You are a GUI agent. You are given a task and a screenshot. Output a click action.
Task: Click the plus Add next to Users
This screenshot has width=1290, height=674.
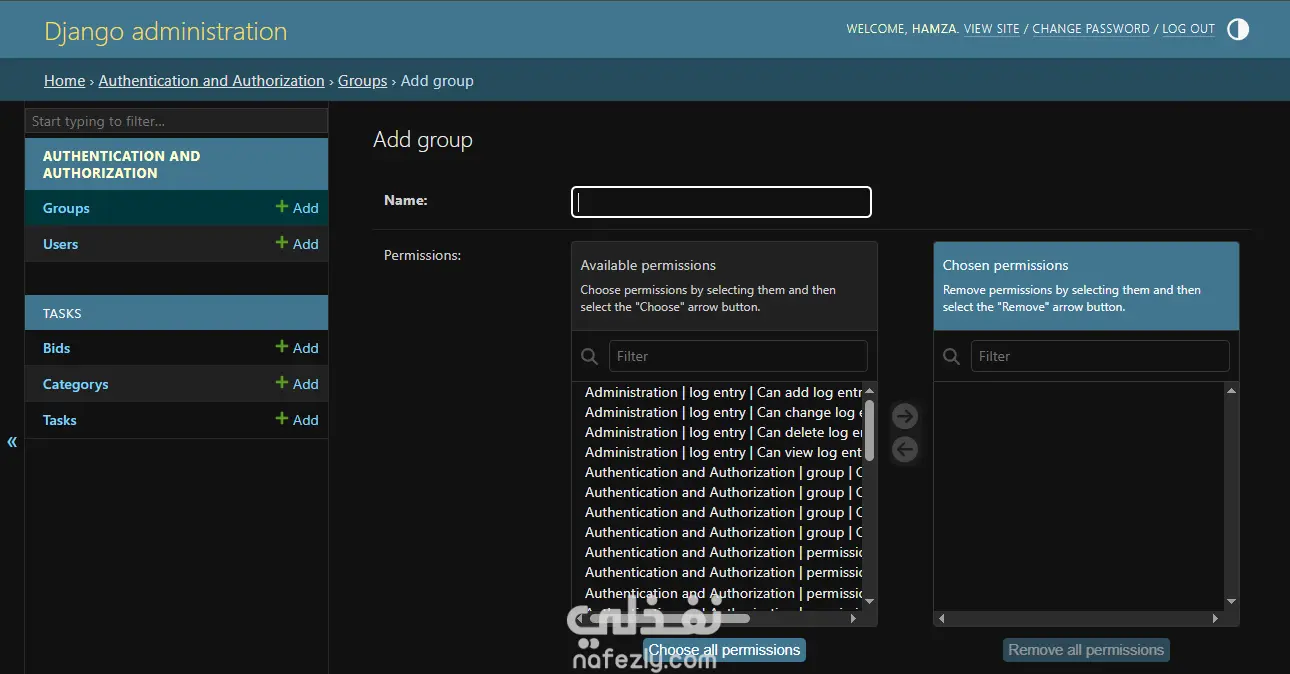tap(297, 244)
